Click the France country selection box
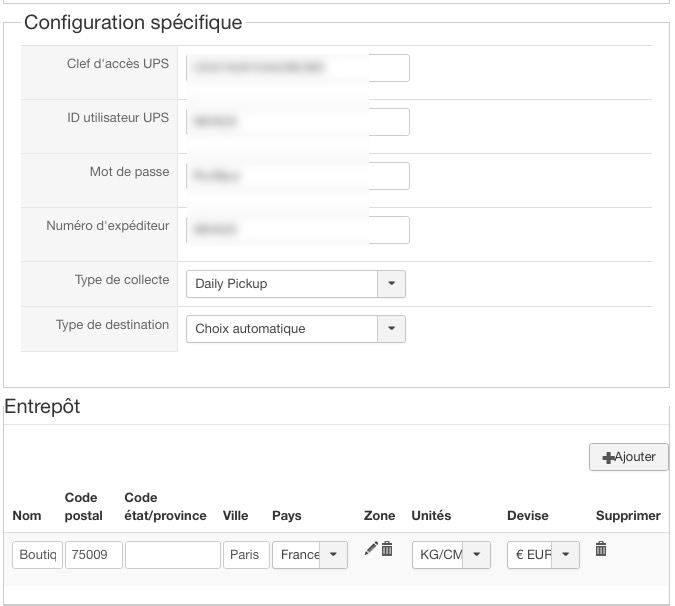This screenshot has width=675, height=606. tap(297, 555)
